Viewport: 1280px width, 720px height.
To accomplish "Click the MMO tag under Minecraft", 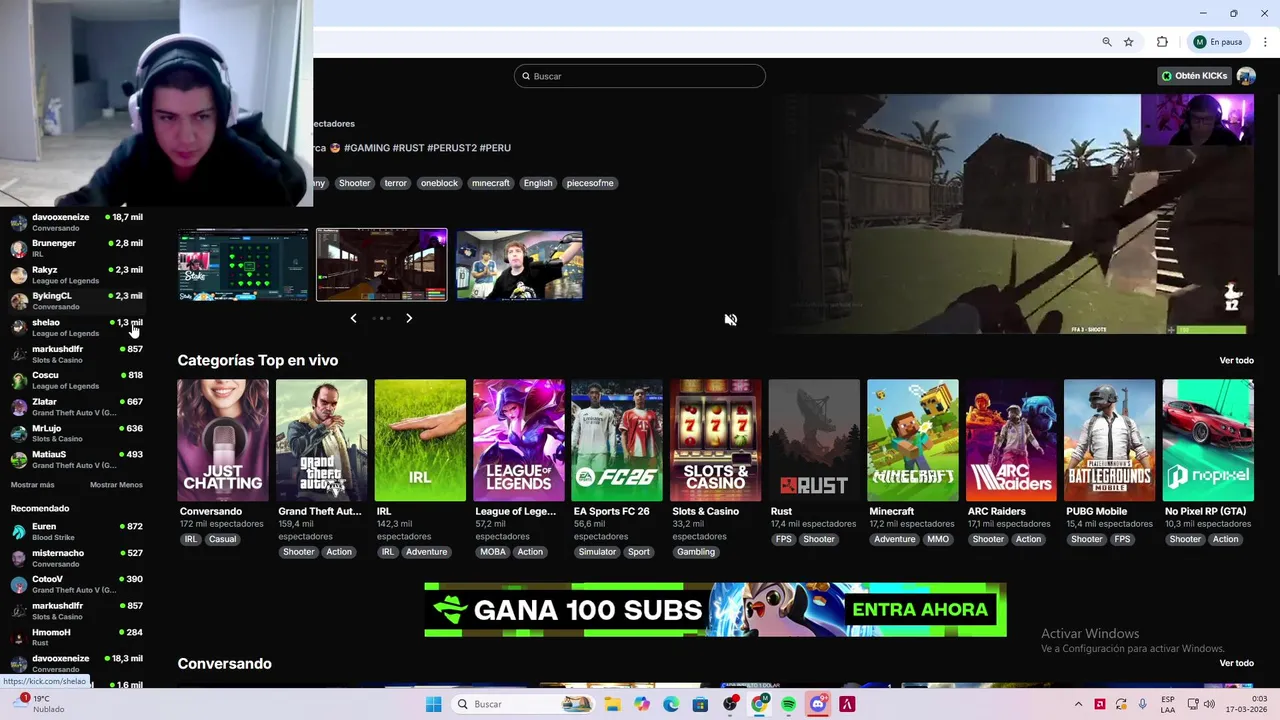I will (938, 539).
